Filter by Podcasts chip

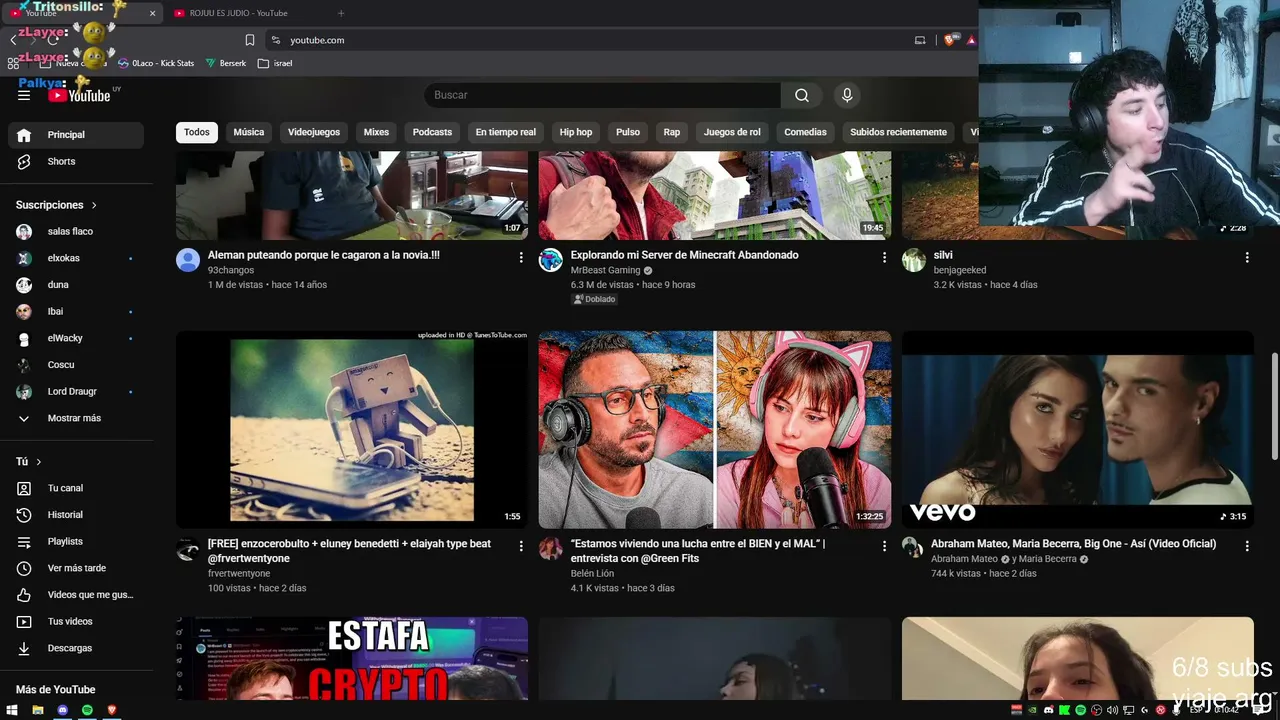pyautogui.click(x=432, y=132)
